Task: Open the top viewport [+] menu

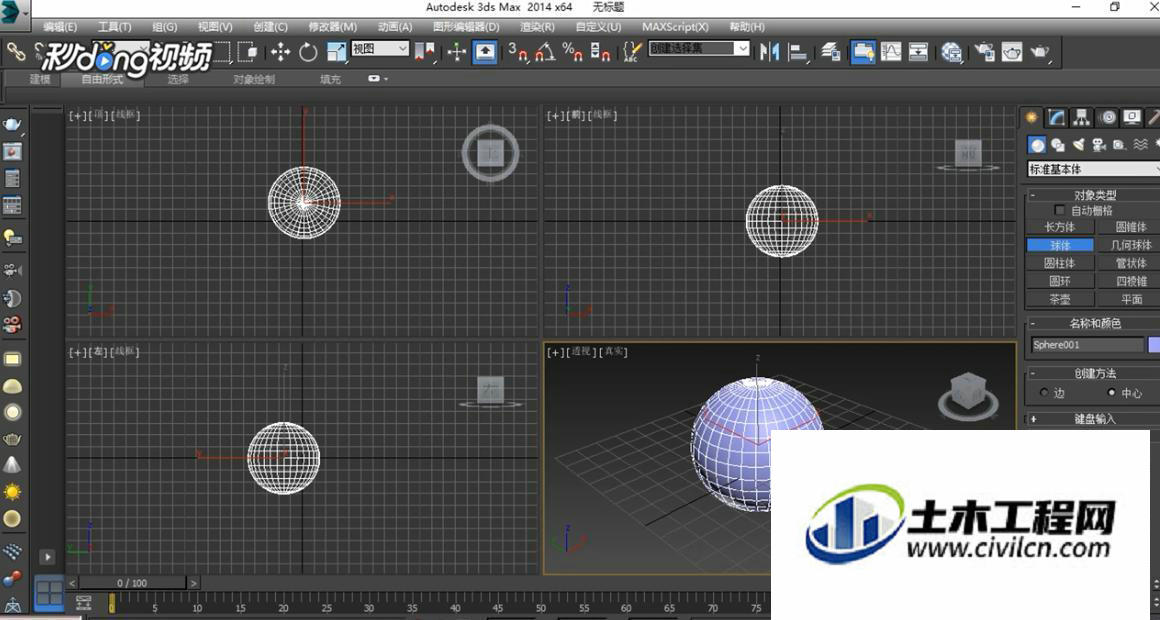Action: 77,115
